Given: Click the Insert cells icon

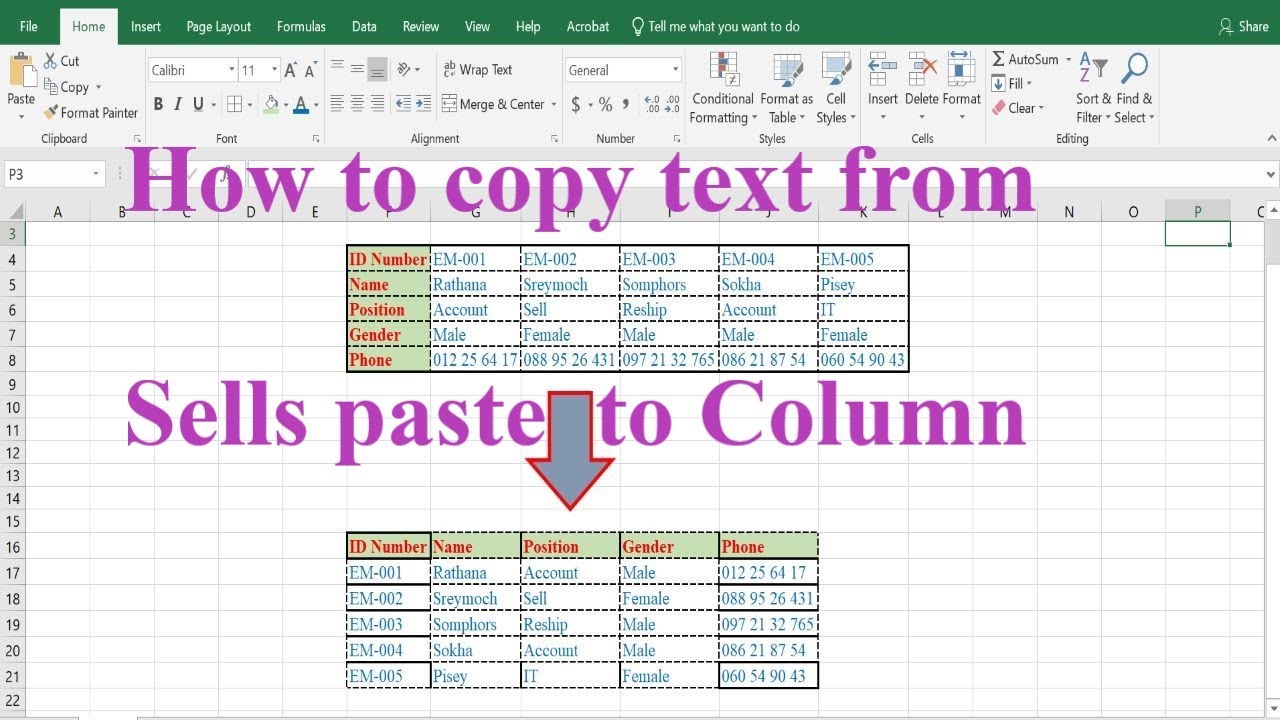Looking at the screenshot, I should [x=882, y=69].
